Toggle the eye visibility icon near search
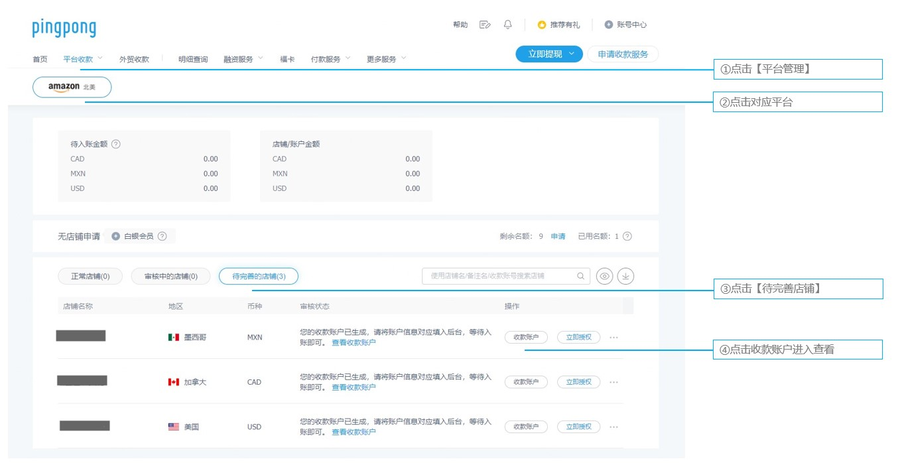 coord(604,276)
